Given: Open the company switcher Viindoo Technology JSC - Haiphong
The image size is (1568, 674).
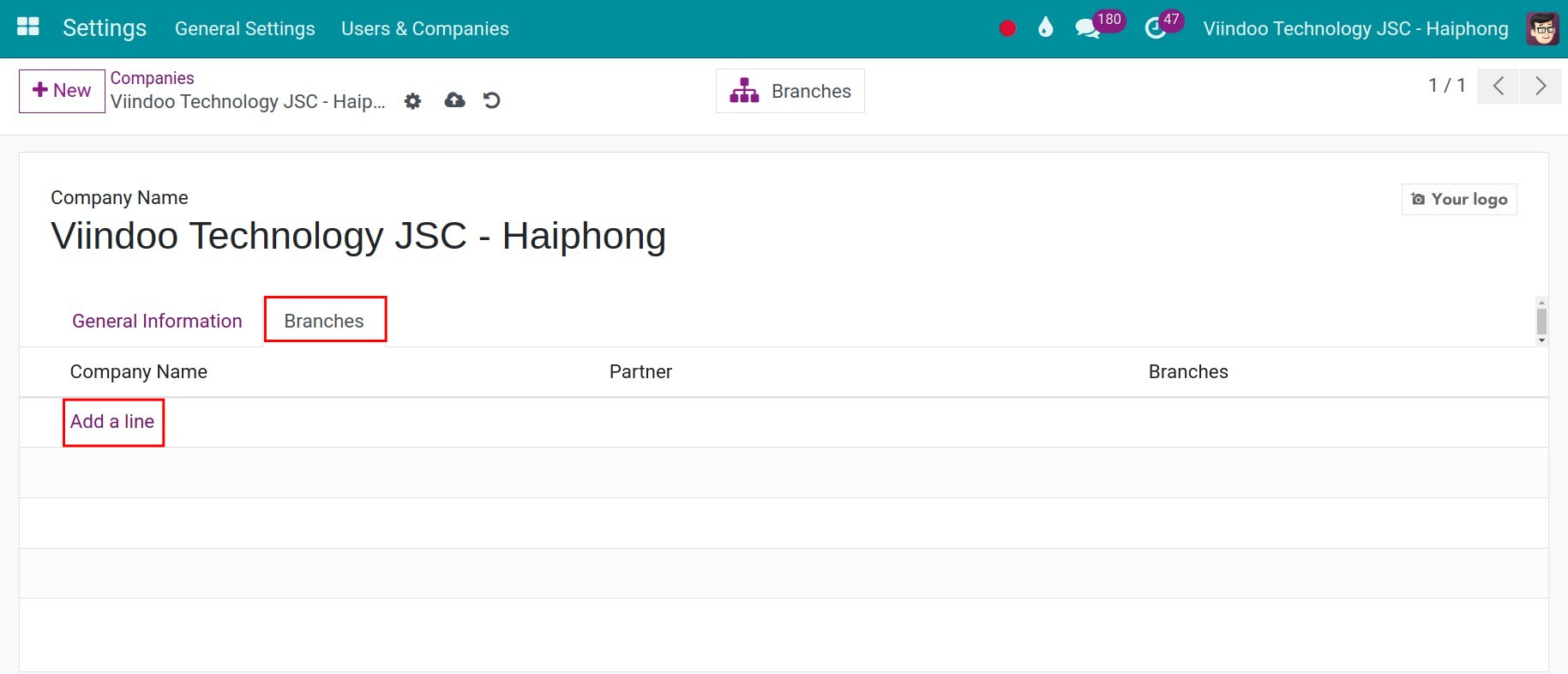Looking at the screenshot, I should (x=1355, y=28).
